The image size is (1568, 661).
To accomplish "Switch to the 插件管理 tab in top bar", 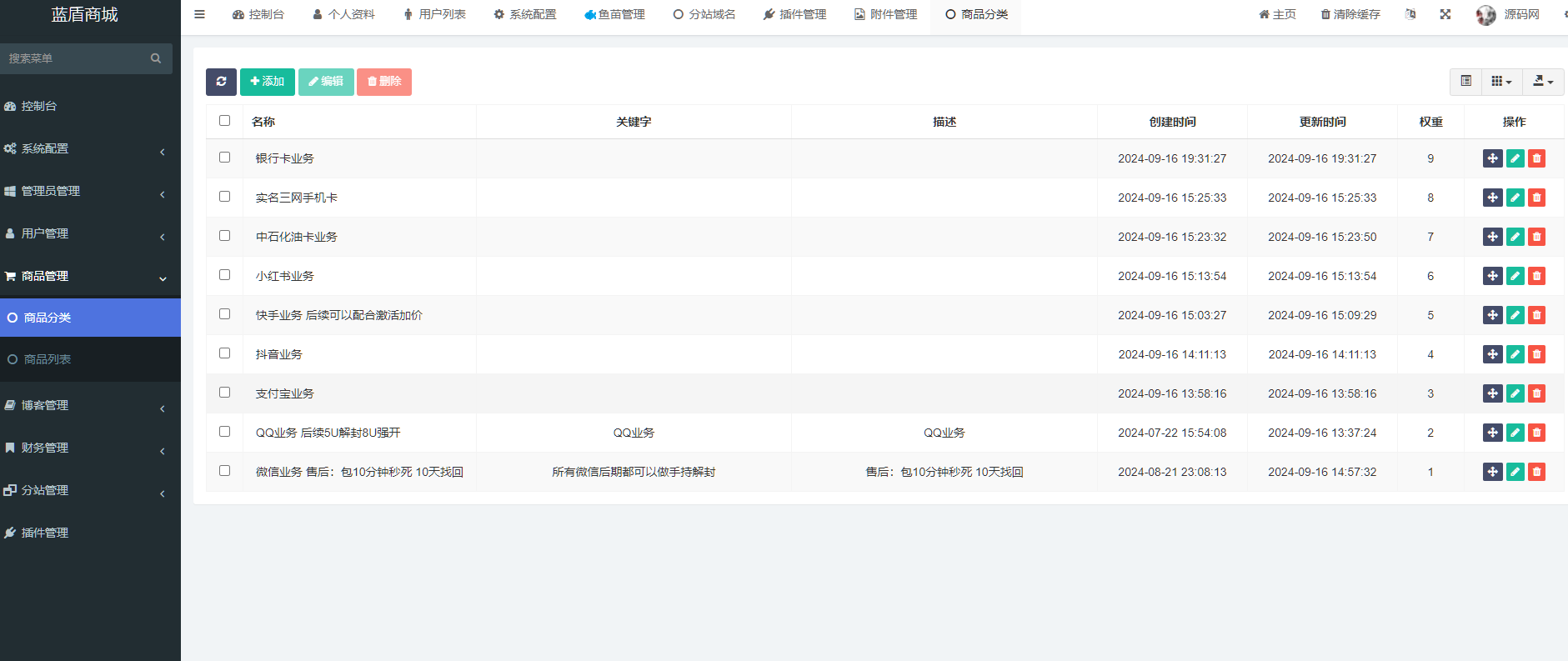I will [794, 14].
